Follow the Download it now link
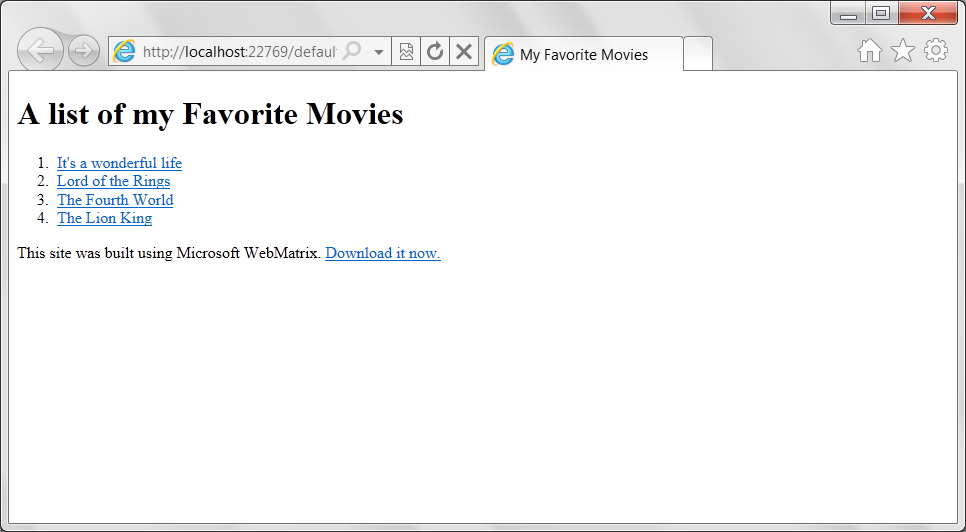966x532 pixels. (x=383, y=253)
